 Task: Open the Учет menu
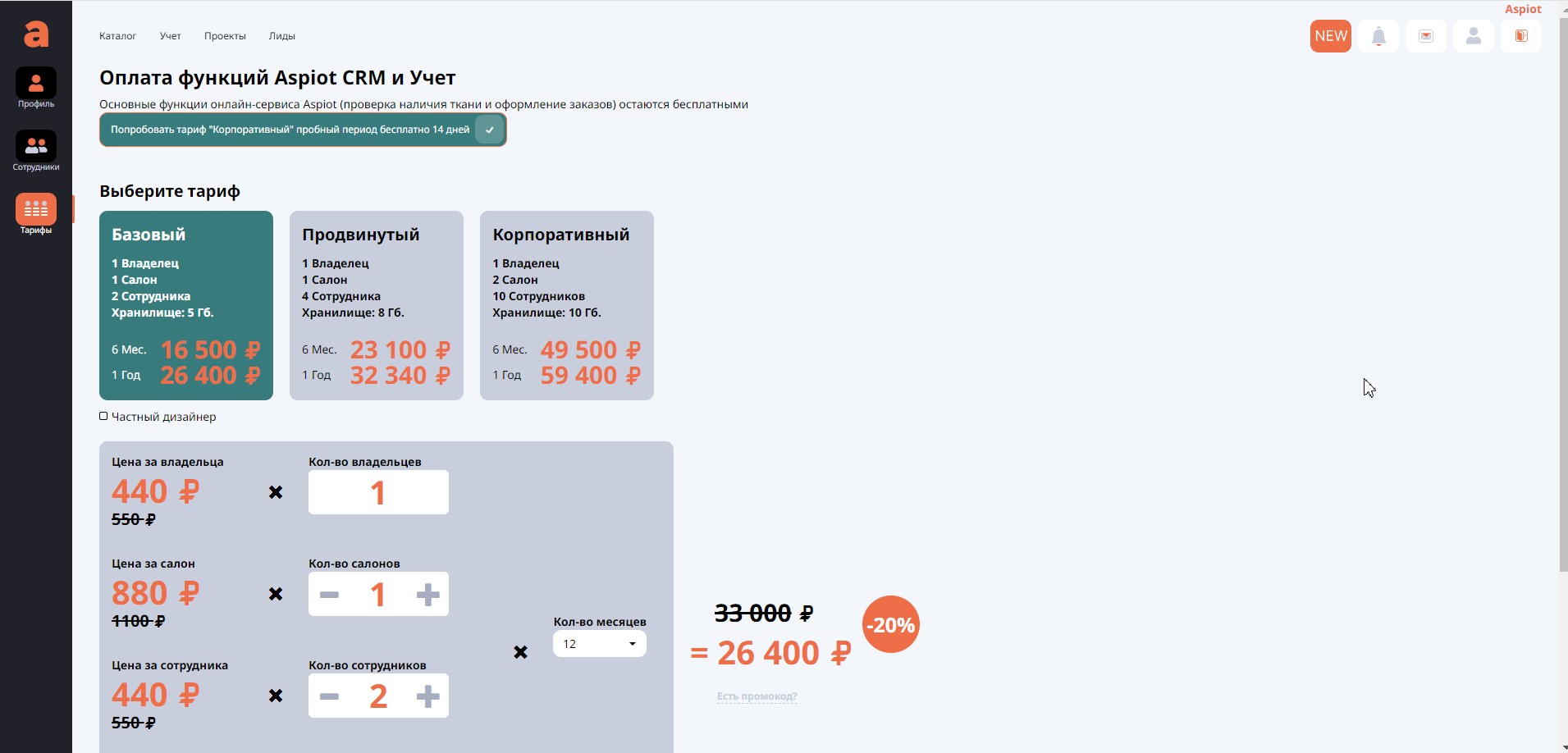(170, 36)
